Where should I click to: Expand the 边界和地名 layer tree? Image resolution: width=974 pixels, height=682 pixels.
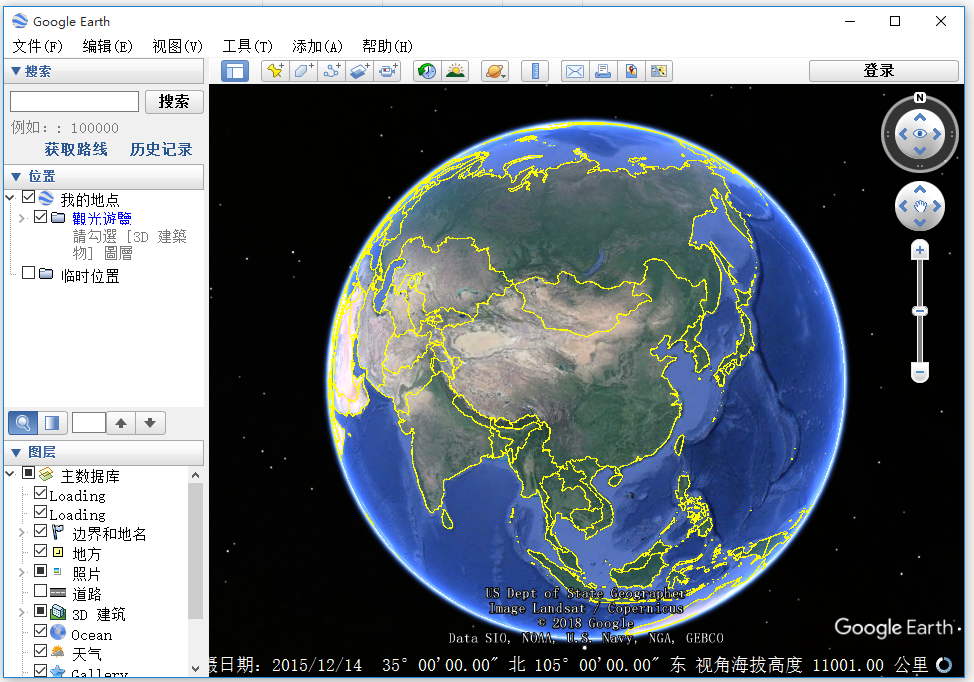[x=22, y=533]
